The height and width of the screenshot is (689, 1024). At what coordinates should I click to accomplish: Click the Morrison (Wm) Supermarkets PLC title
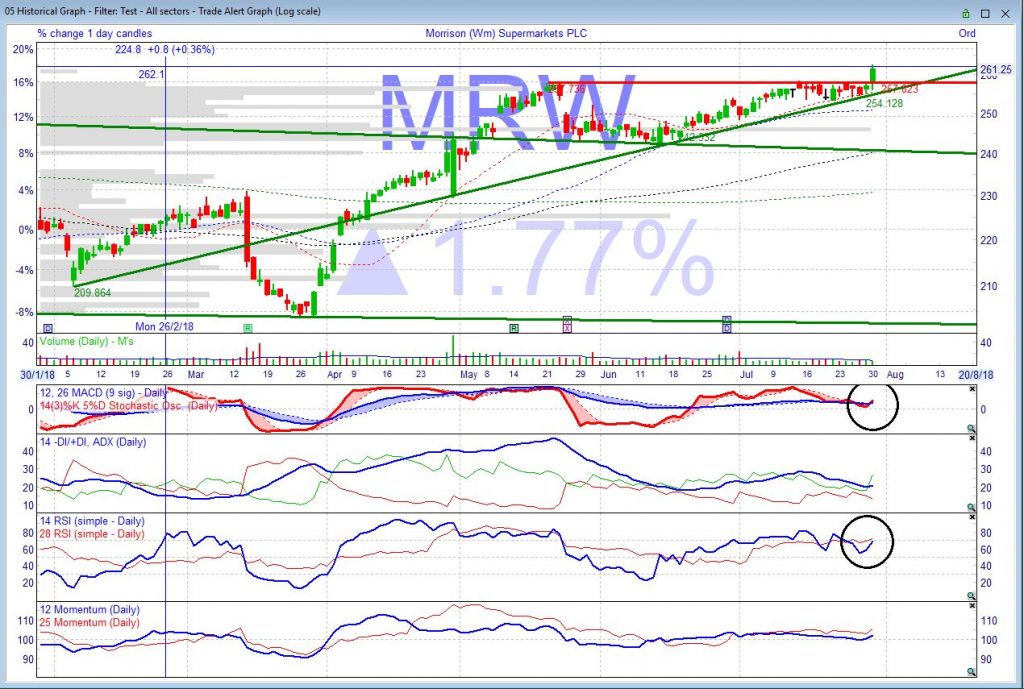506,33
